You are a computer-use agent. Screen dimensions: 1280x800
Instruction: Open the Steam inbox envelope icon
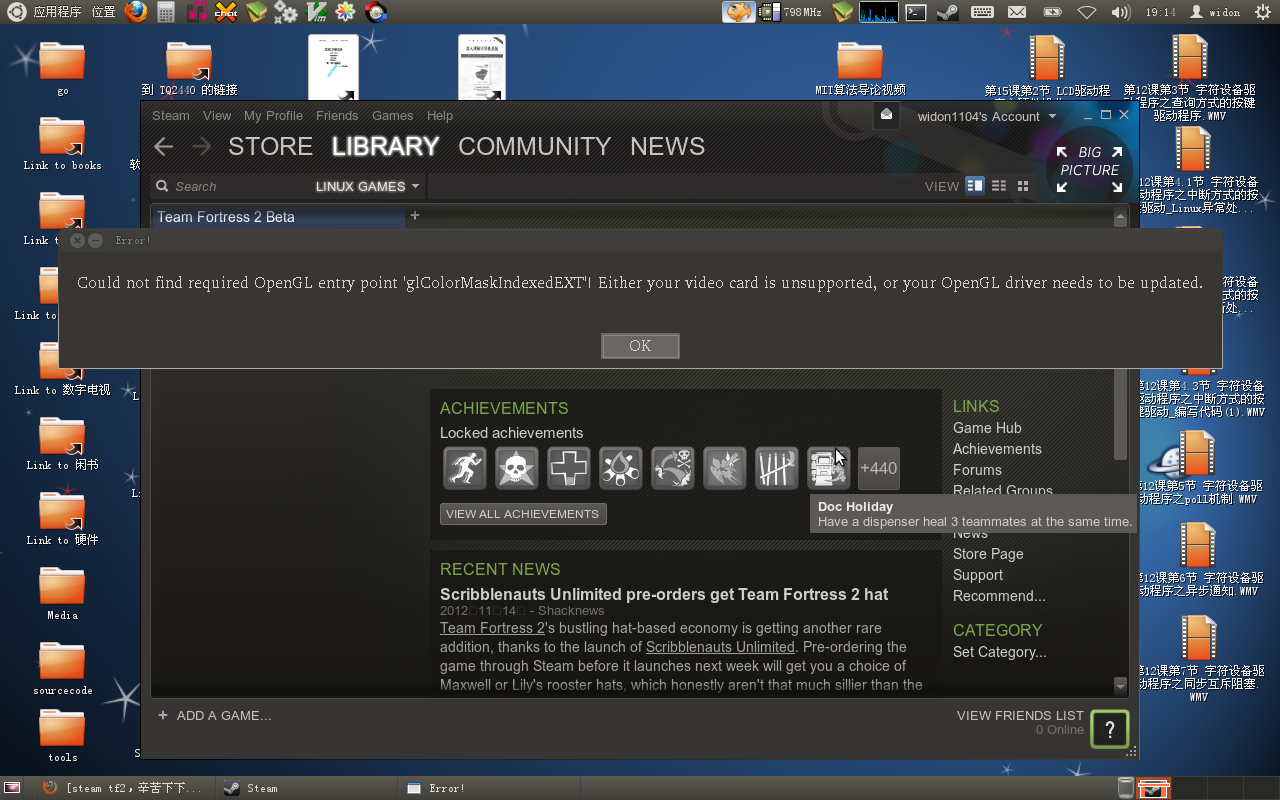coord(886,115)
